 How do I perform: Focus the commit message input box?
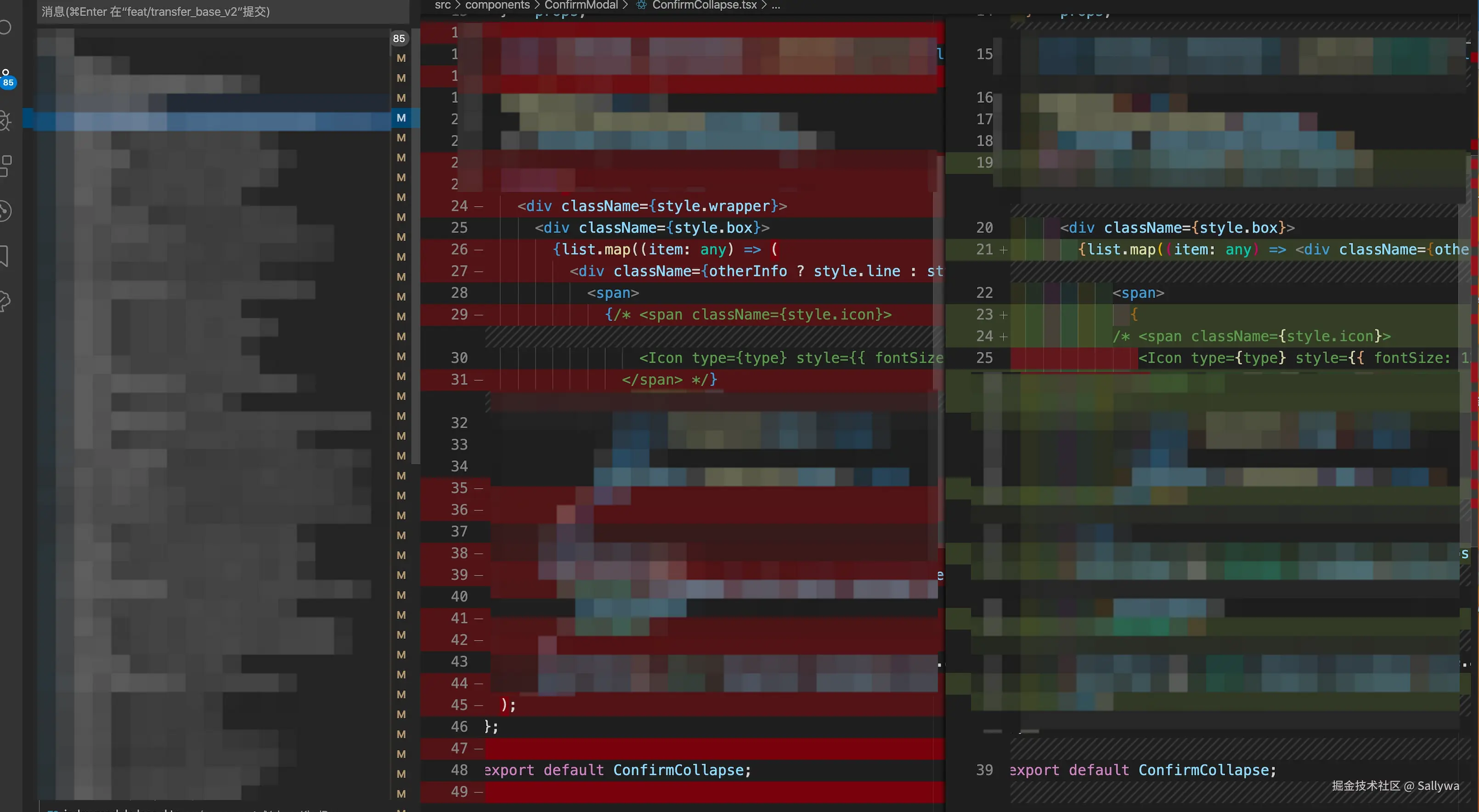[x=223, y=11]
